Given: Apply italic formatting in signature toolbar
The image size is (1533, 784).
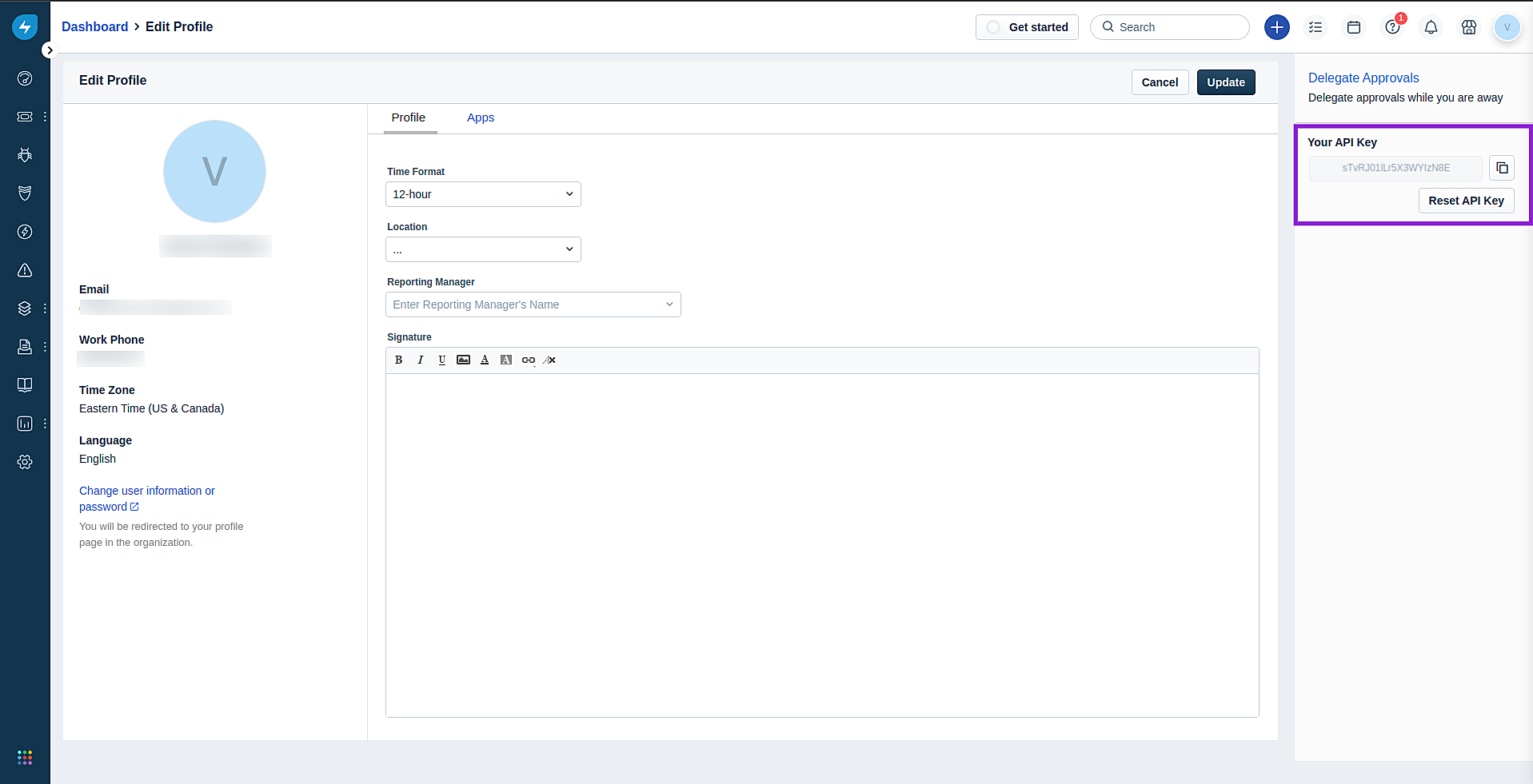Looking at the screenshot, I should (420, 360).
